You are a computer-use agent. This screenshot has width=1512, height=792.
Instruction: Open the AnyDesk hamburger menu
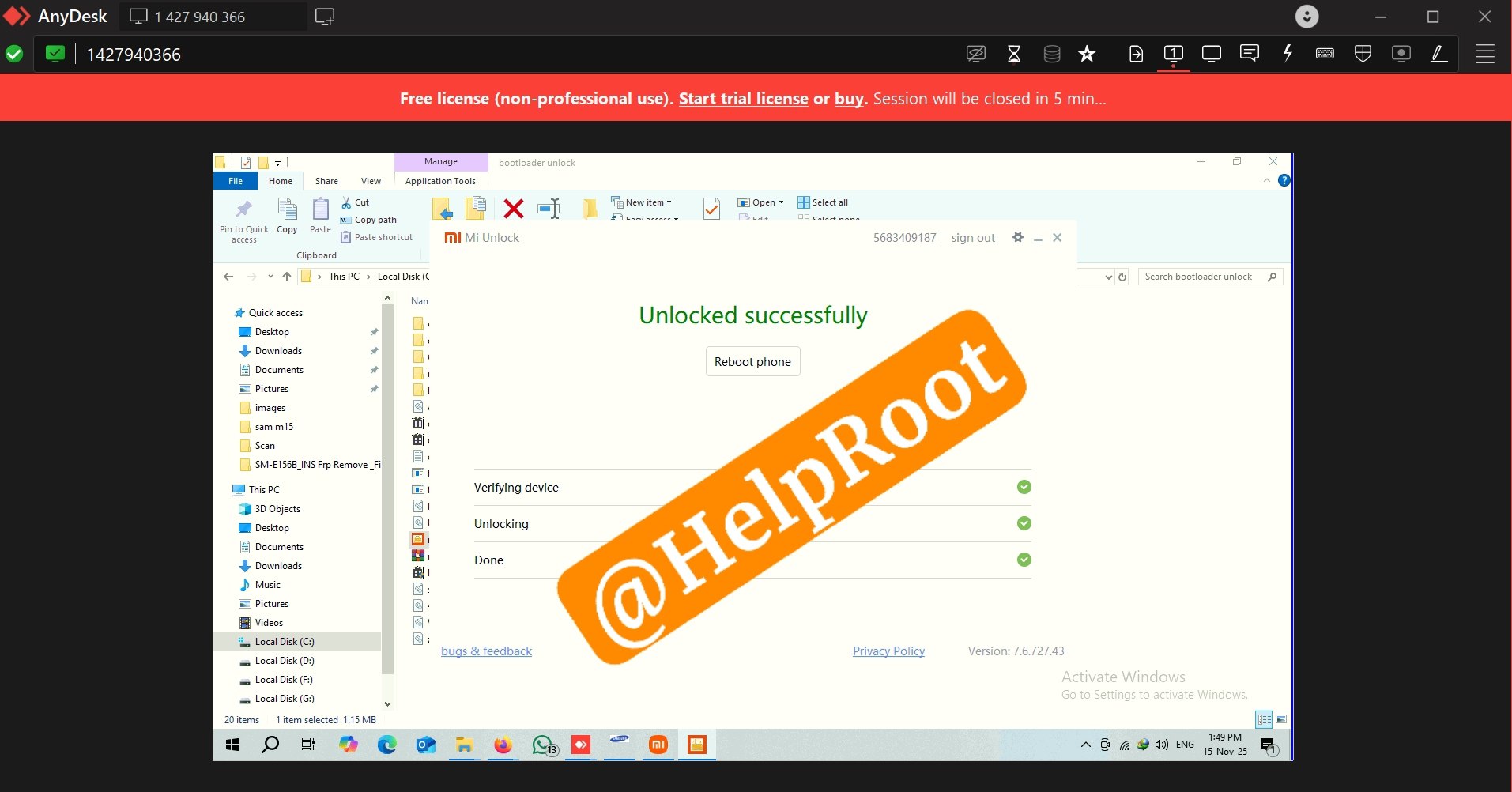click(x=1485, y=54)
